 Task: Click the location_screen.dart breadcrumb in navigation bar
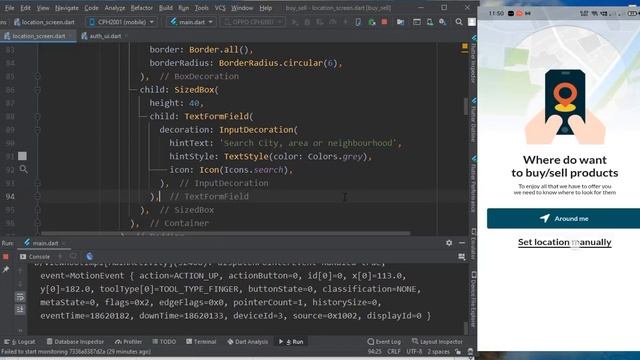click(44, 22)
